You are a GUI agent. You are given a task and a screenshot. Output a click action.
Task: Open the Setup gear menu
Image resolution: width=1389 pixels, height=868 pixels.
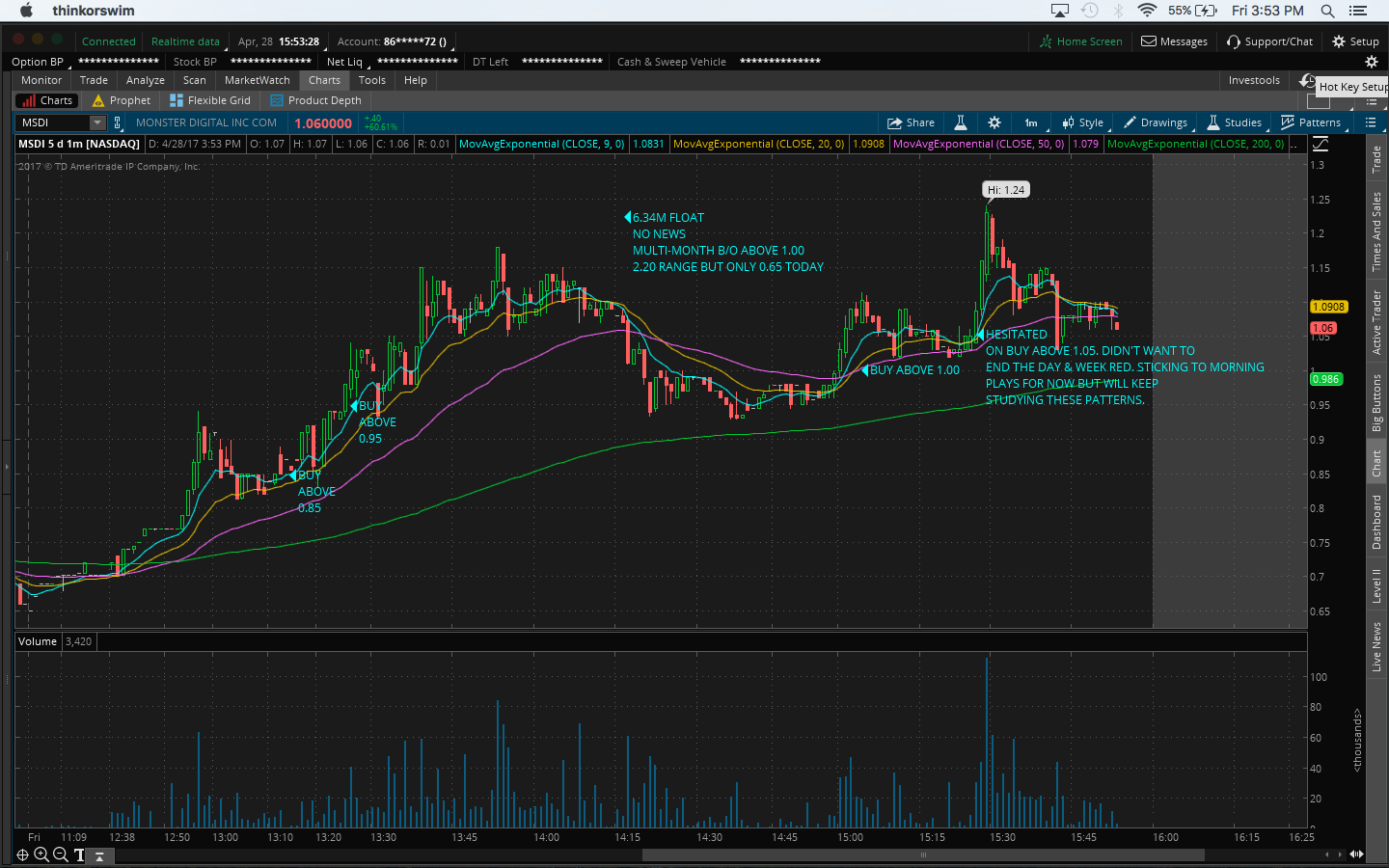point(1355,41)
